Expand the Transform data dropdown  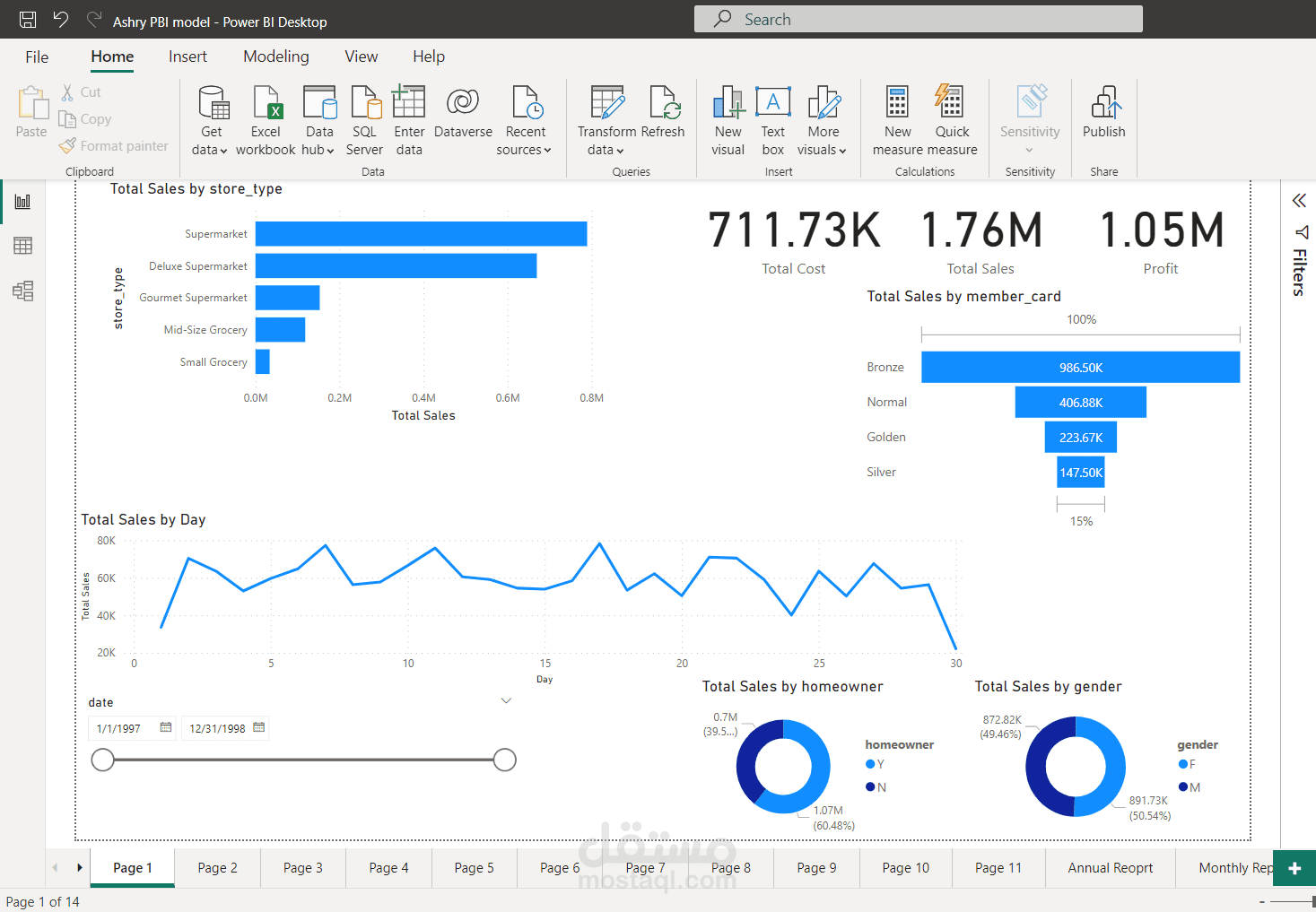(x=619, y=150)
